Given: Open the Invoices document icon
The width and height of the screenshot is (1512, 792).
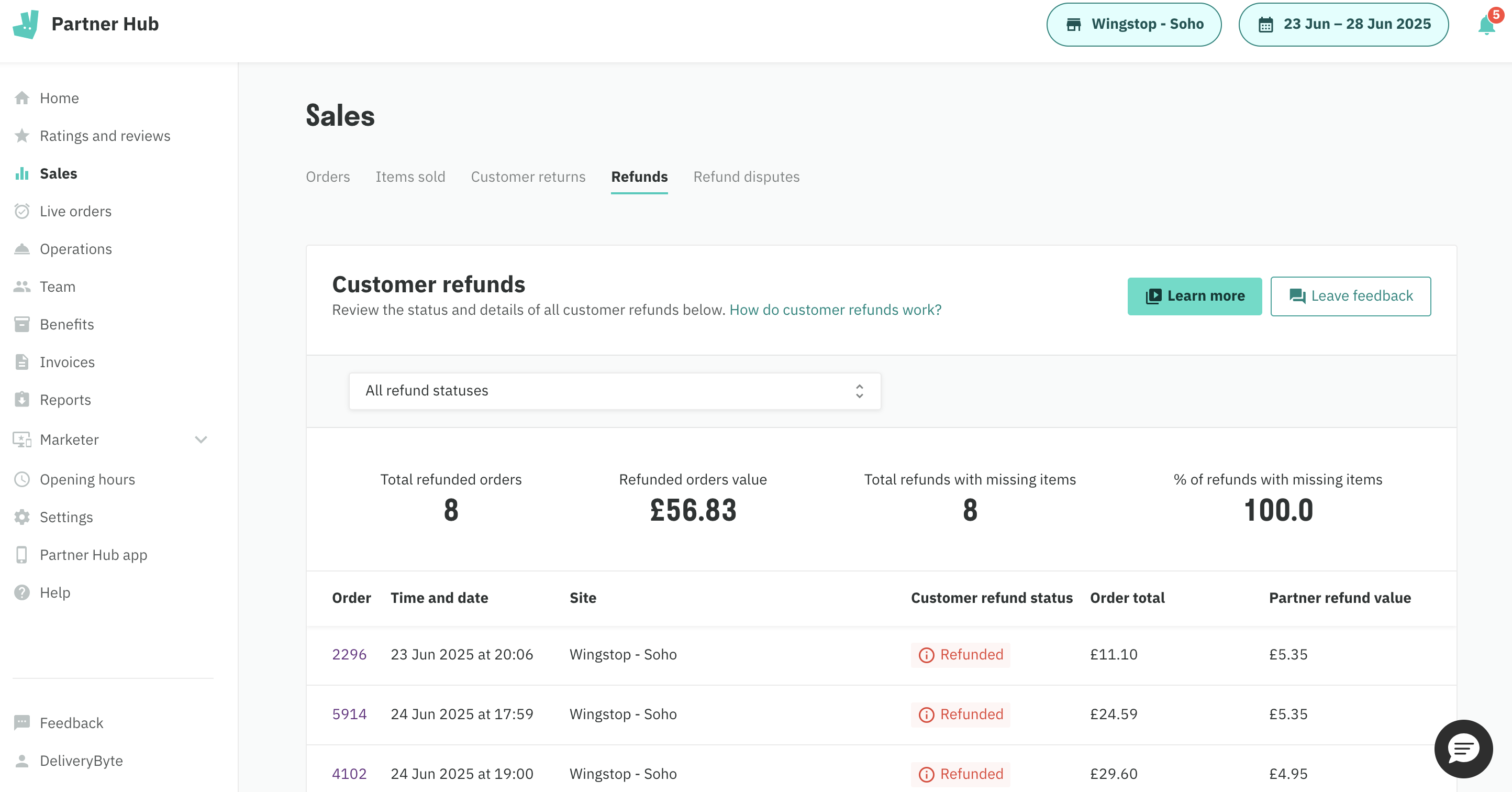Looking at the screenshot, I should [21, 361].
